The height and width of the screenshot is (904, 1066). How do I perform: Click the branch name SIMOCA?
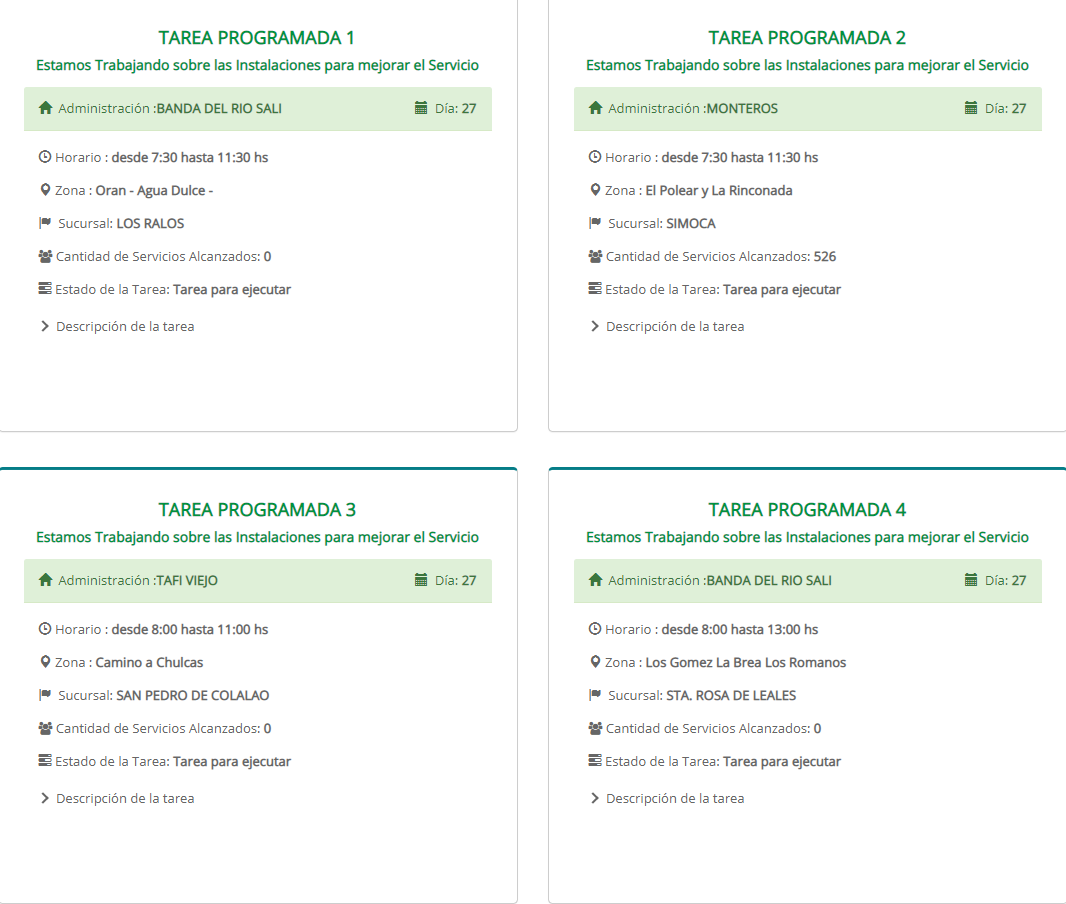[691, 224]
